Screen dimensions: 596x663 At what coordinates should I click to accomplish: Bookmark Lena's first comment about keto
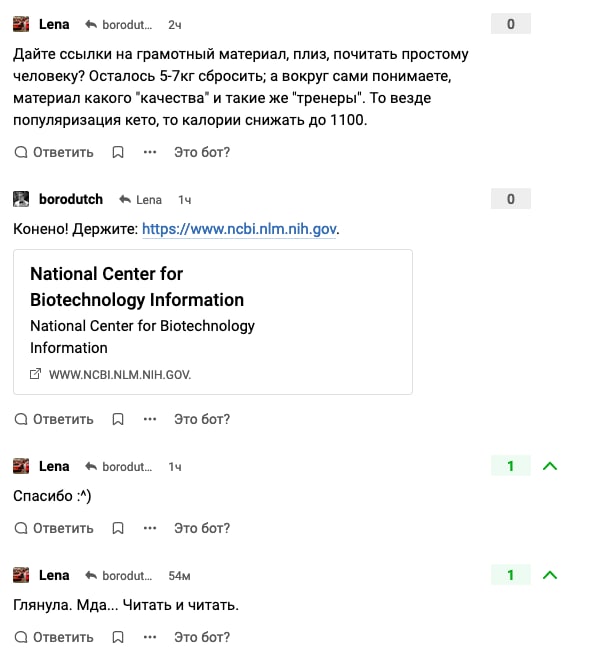pos(118,152)
